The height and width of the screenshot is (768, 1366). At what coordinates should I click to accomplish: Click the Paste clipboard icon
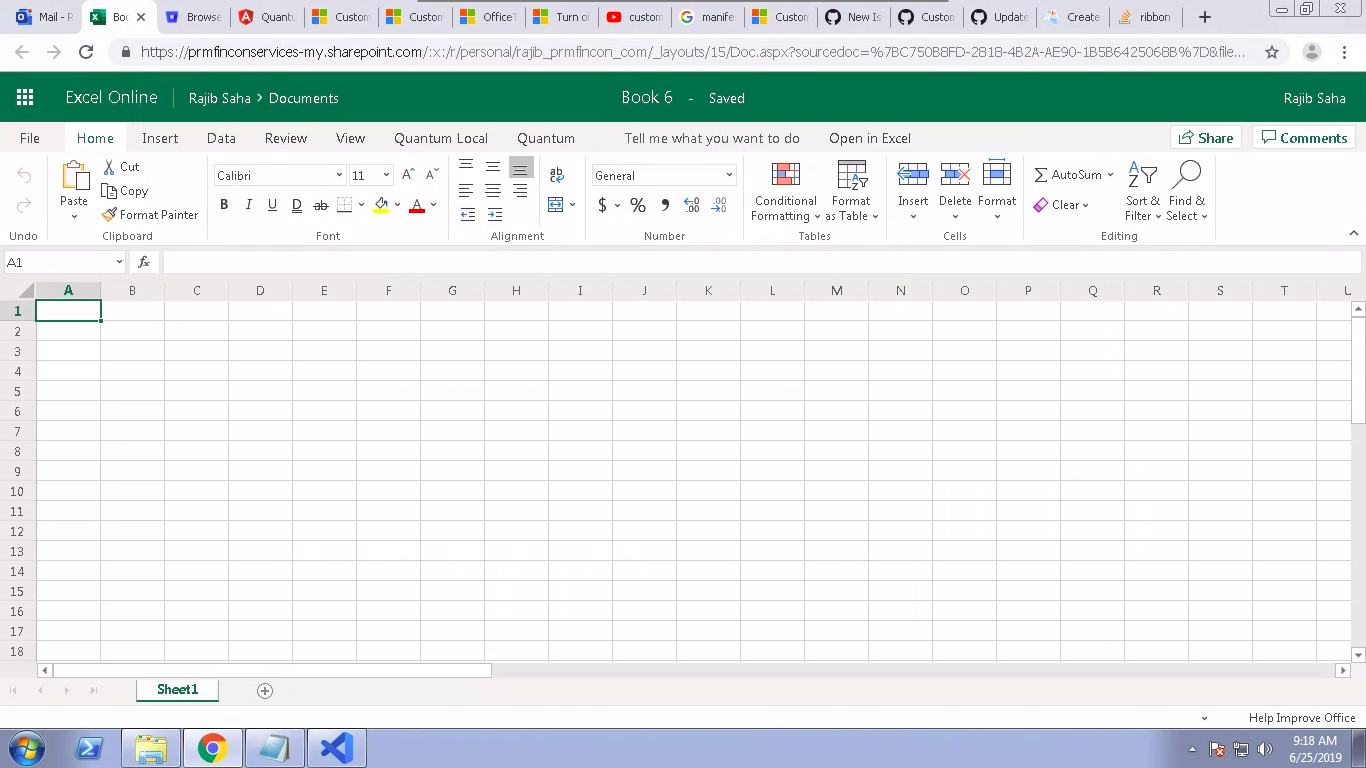75,176
